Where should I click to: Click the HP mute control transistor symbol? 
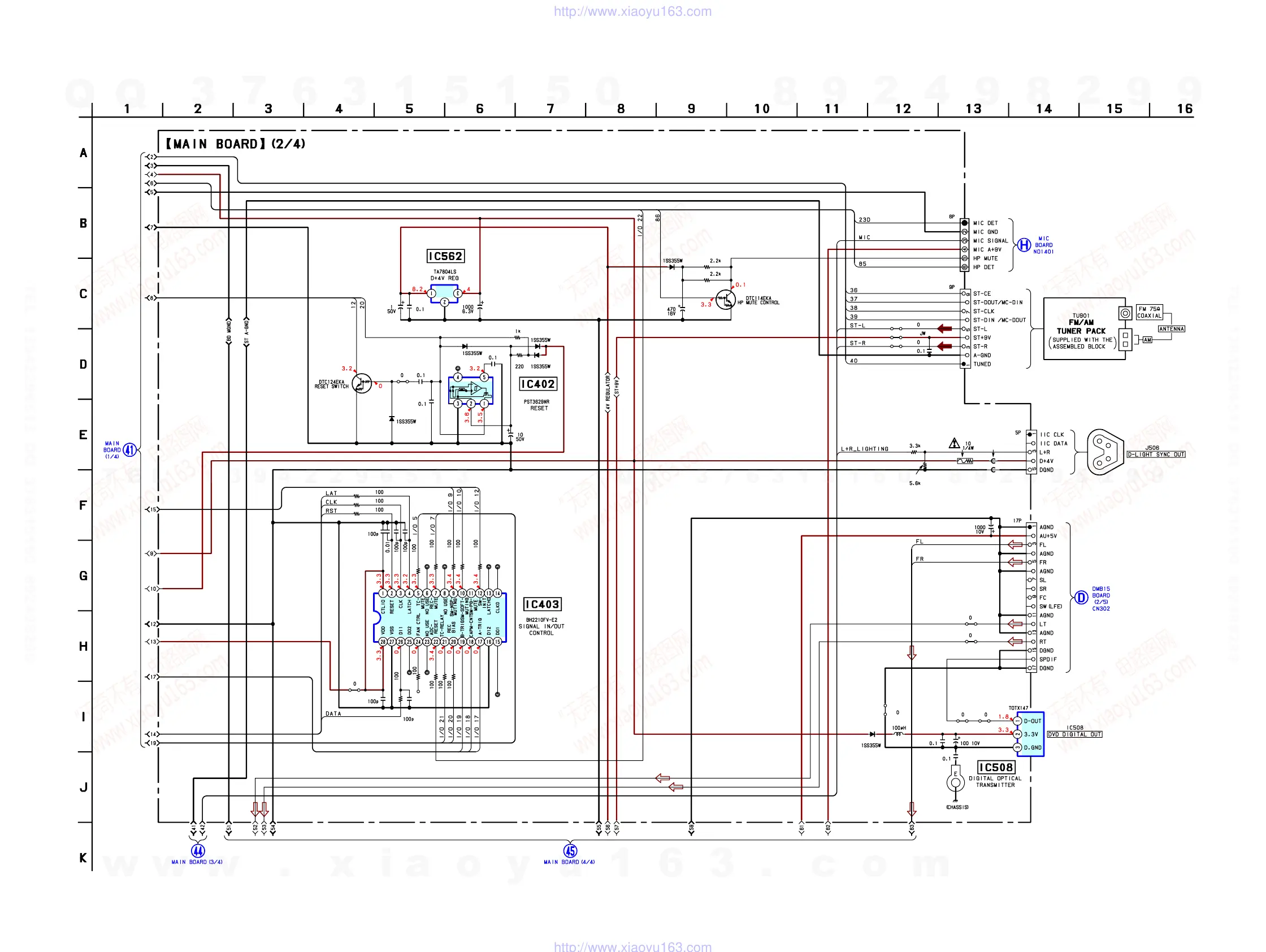[x=725, y=300]
